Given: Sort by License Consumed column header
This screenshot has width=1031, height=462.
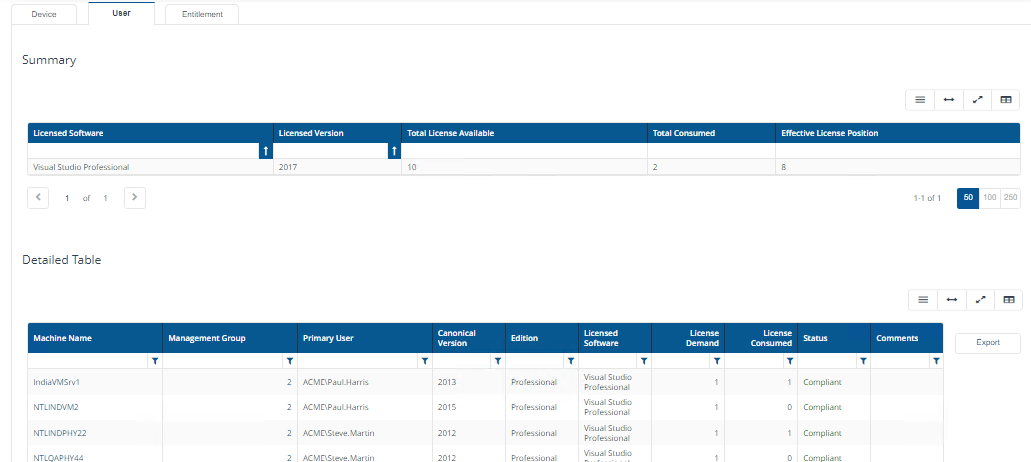Looking at the screenshot, I should [x=761, y=338].
